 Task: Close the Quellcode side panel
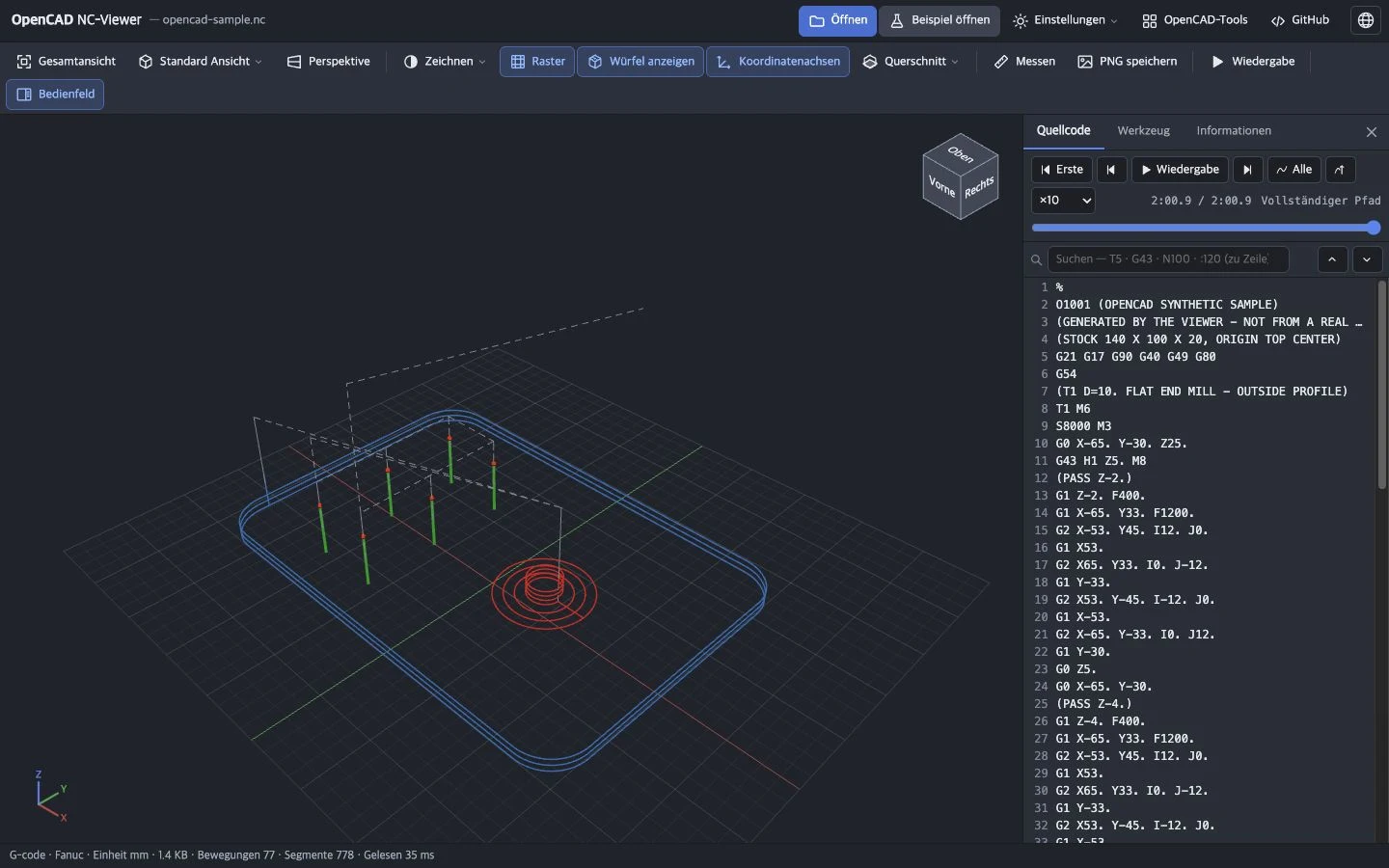(x=1372, y=132)
